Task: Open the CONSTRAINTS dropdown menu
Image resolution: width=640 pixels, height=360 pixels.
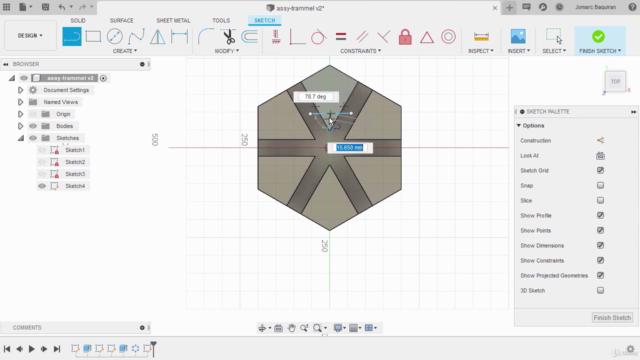Action: [x=360, y=51]
